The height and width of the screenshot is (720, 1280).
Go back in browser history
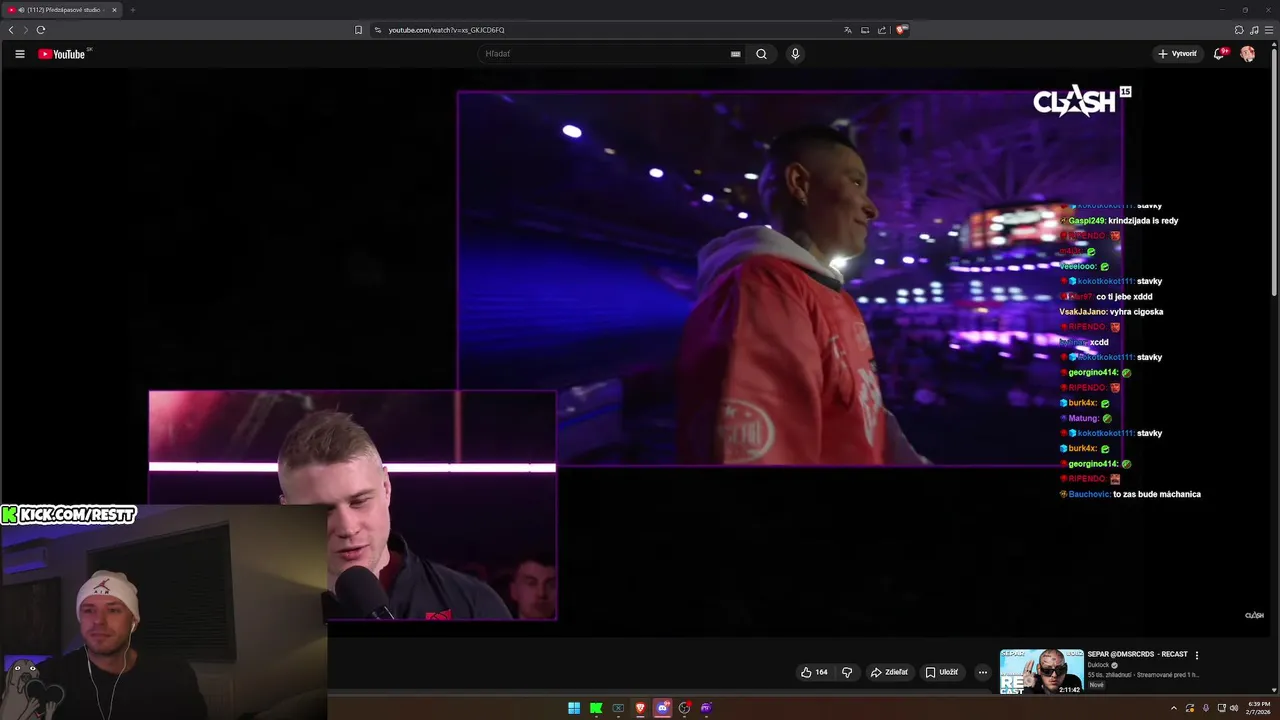click(11, 30)
